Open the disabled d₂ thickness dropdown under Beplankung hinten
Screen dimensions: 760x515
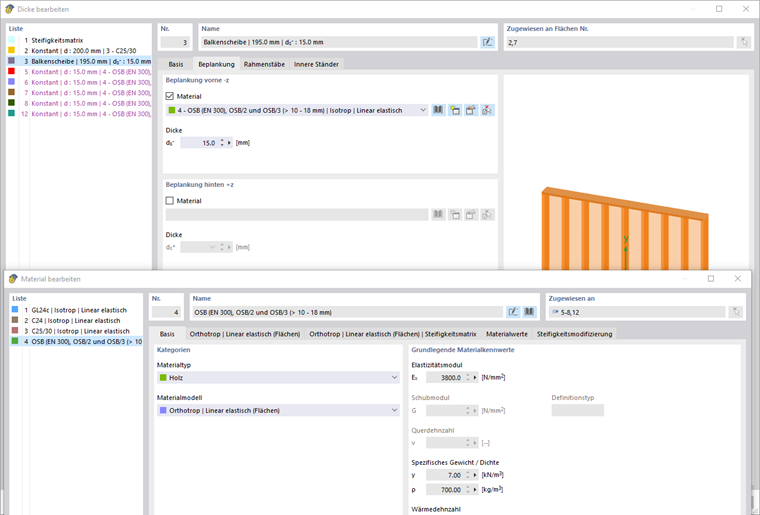(212, 247)
